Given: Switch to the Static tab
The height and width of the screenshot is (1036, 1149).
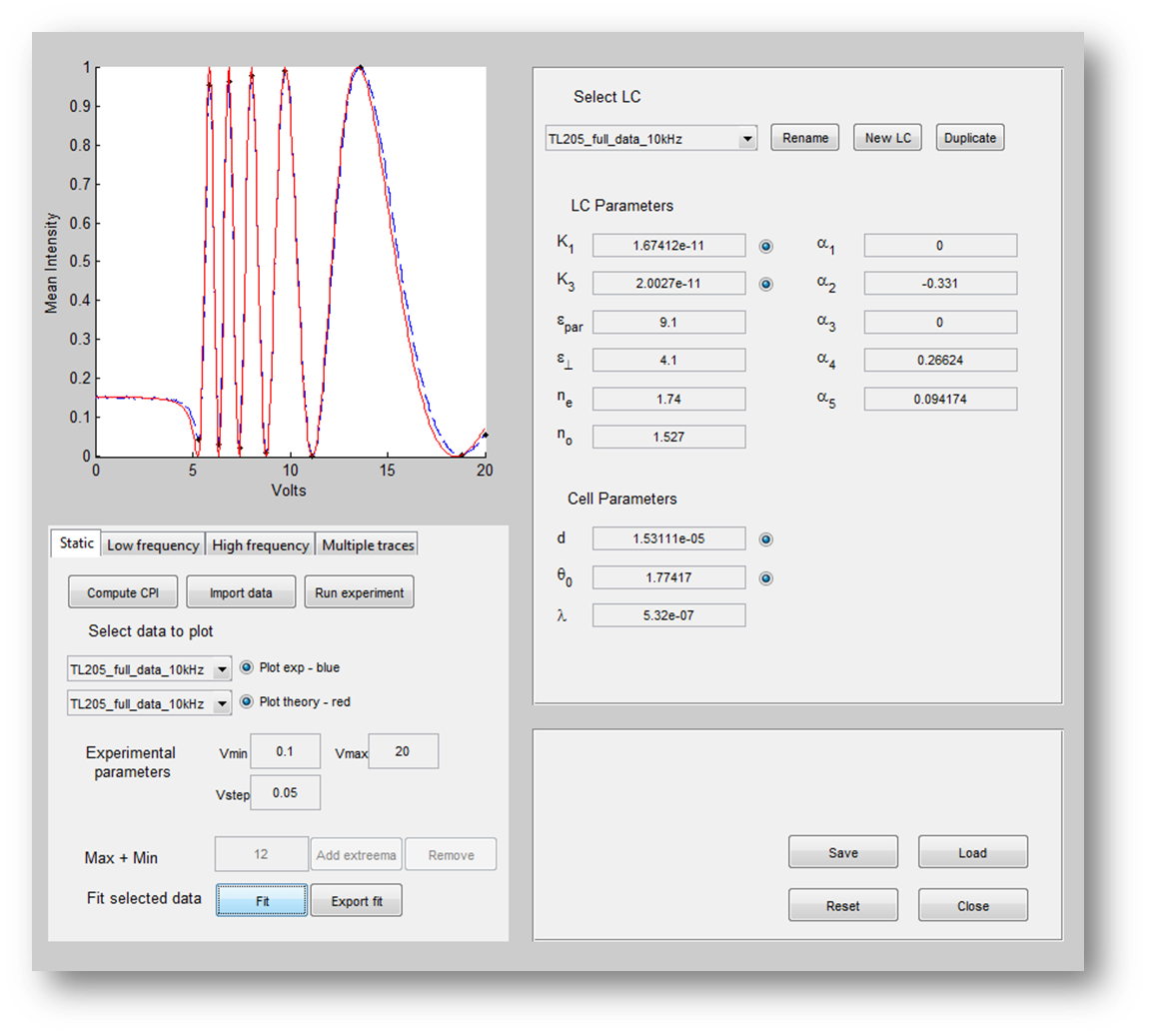Looking at the screenshot, I should point(76,542).
